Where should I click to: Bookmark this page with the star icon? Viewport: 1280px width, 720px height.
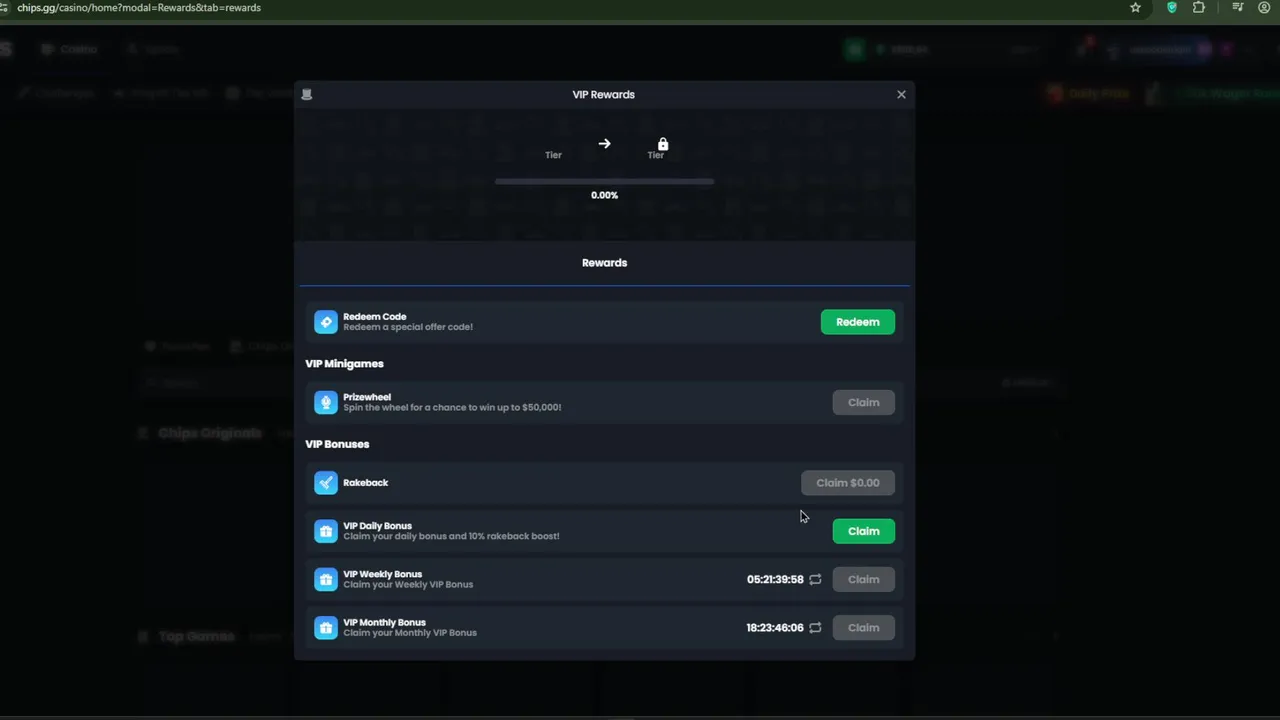coord(1135,7)
